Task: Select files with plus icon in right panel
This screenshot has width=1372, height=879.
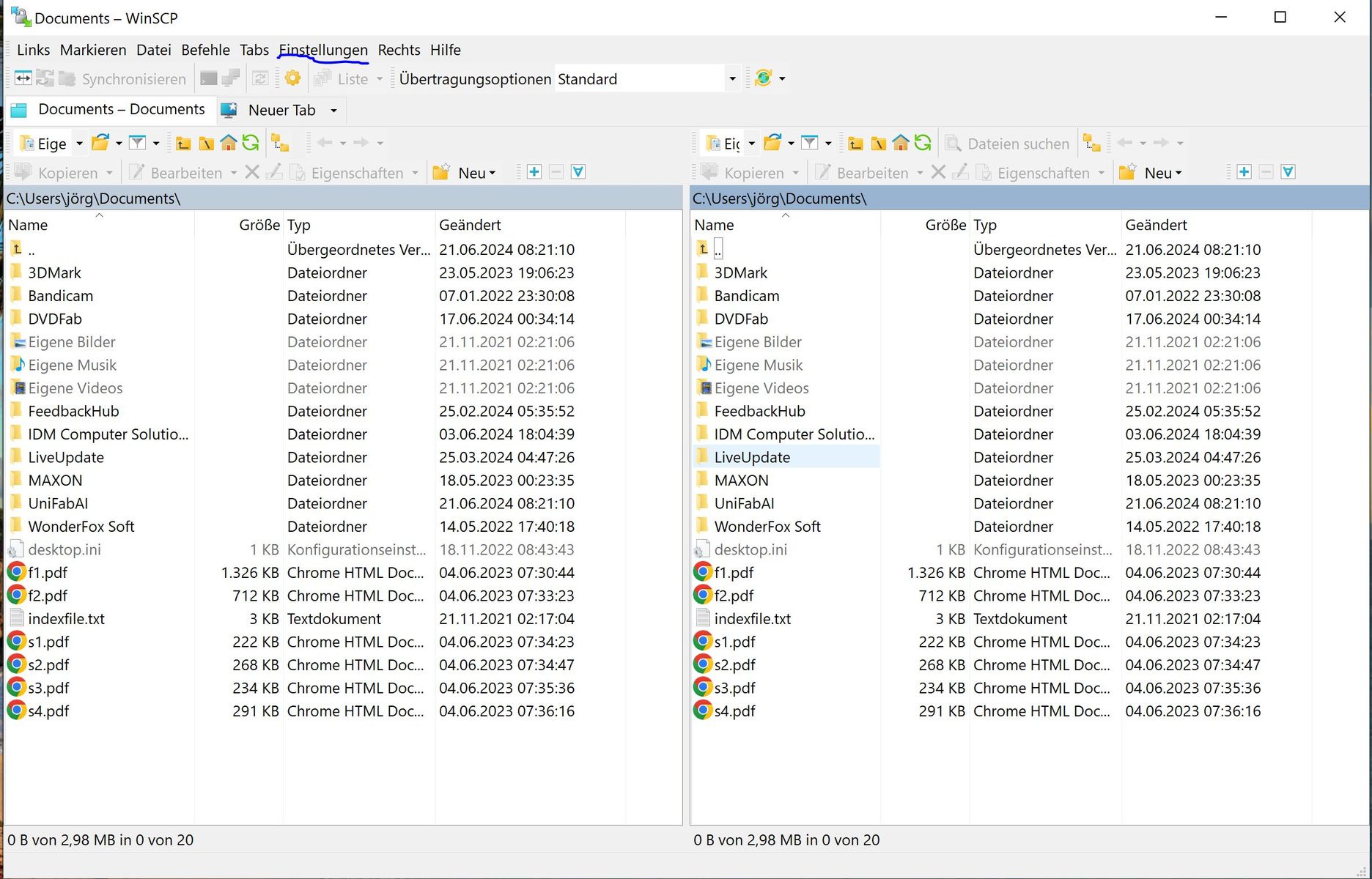Action: (1244, 172)
